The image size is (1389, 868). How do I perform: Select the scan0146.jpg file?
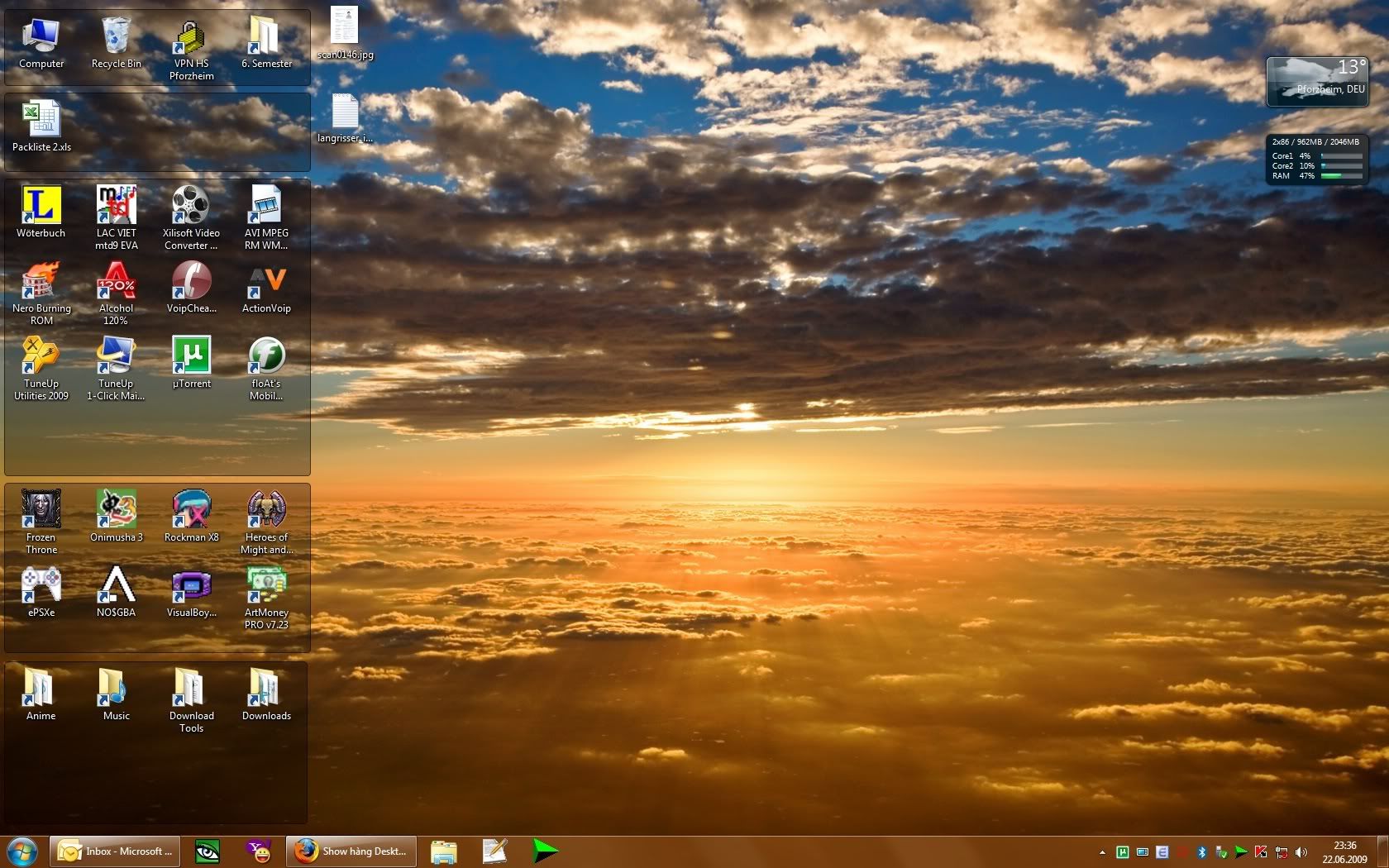tap(345, 33)
